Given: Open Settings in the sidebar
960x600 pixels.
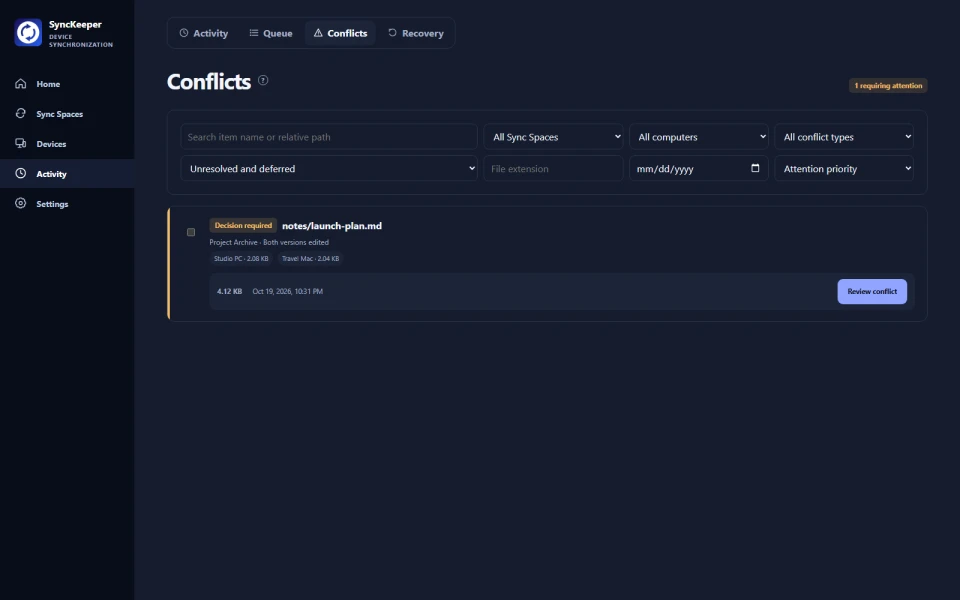Looking at the screenshot, I should [x=67, y=203].
